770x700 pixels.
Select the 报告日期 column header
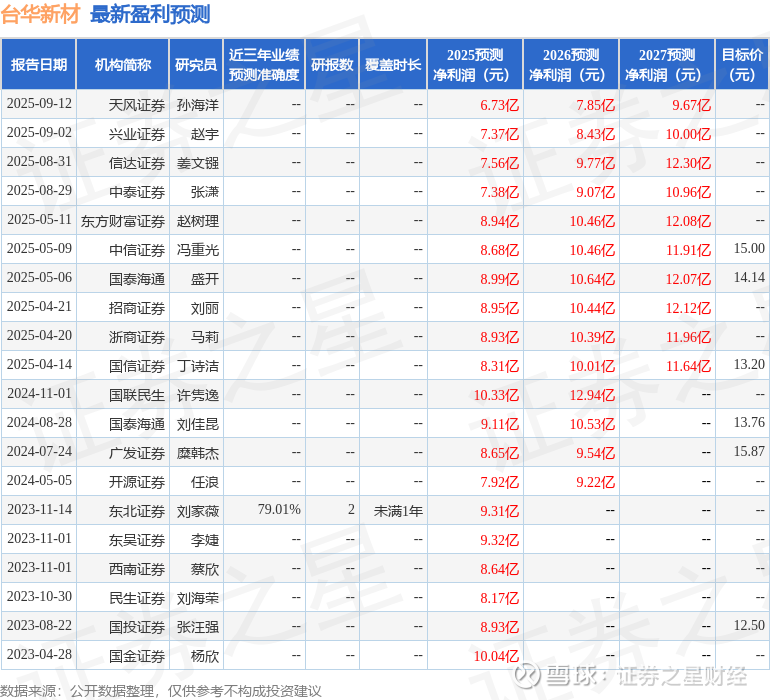pyautogui.click(x=38, y=64)
